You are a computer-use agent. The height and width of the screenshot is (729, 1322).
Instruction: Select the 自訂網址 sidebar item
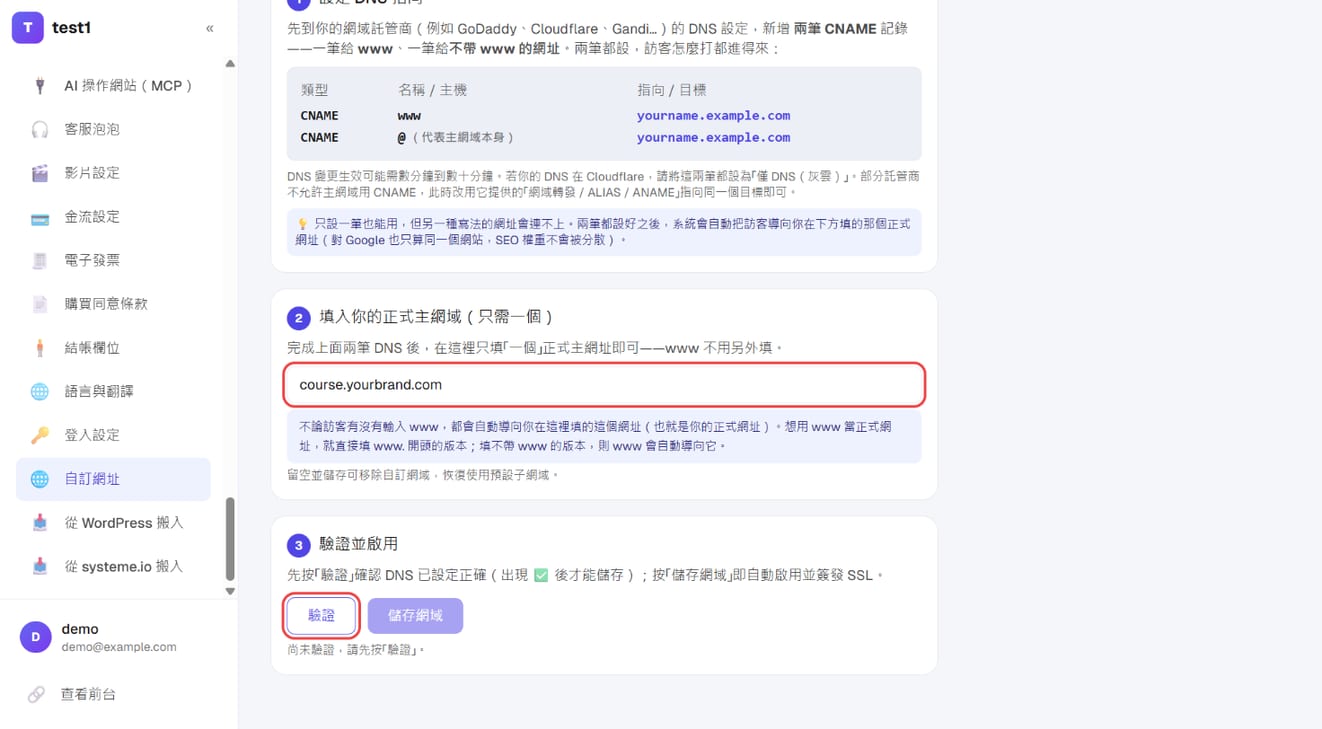(113, 479)
